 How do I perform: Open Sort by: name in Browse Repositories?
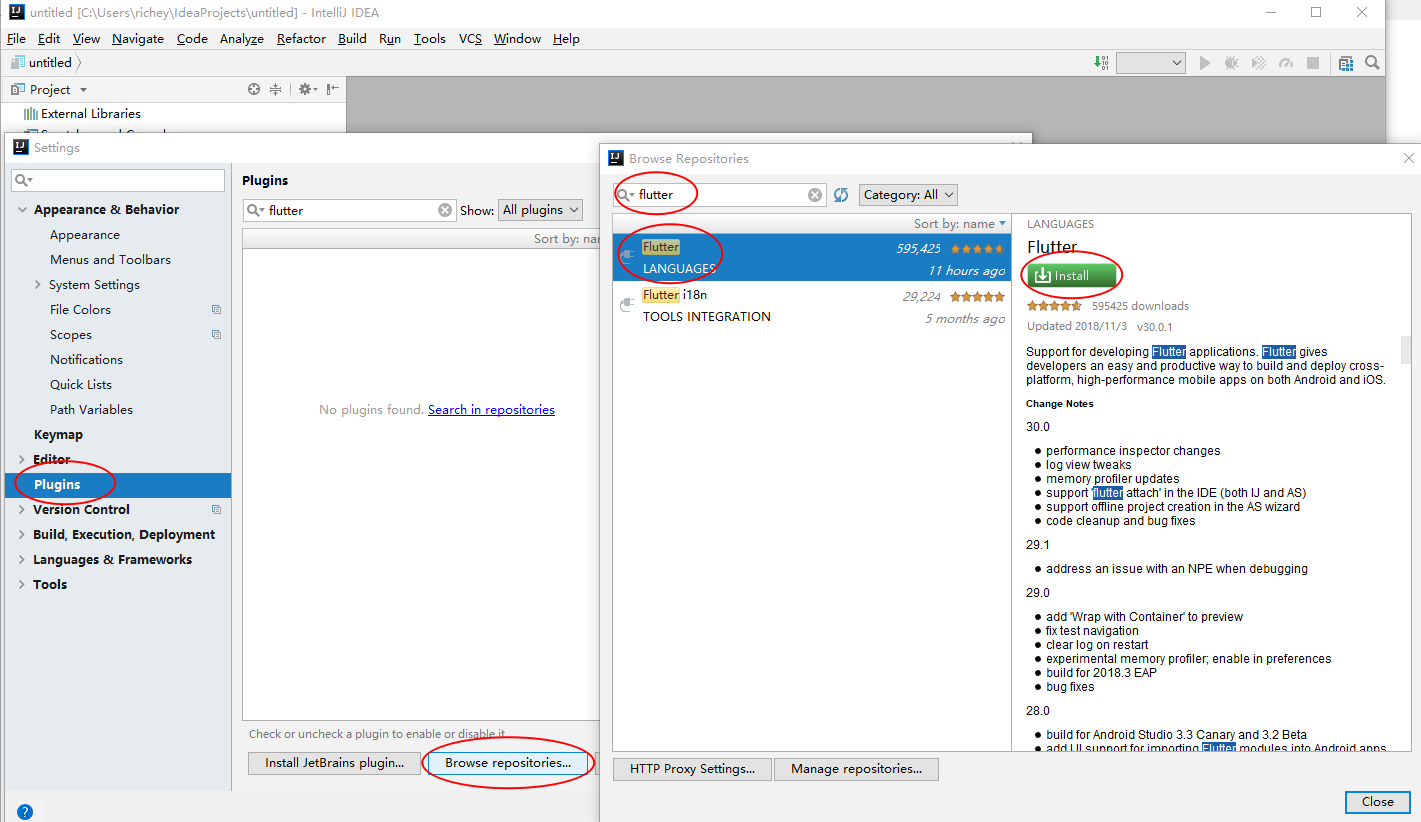pyautogui.click(x=960, y=224)
